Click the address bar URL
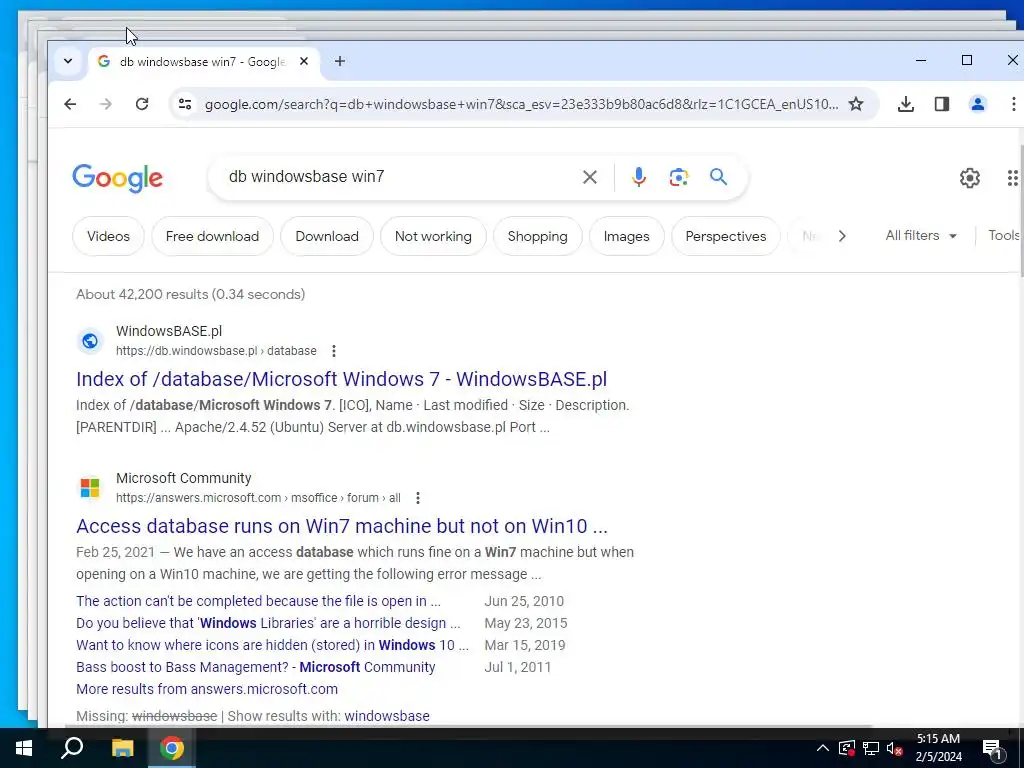The width and height of the screenshot is (1024, 768). (521, 104)
